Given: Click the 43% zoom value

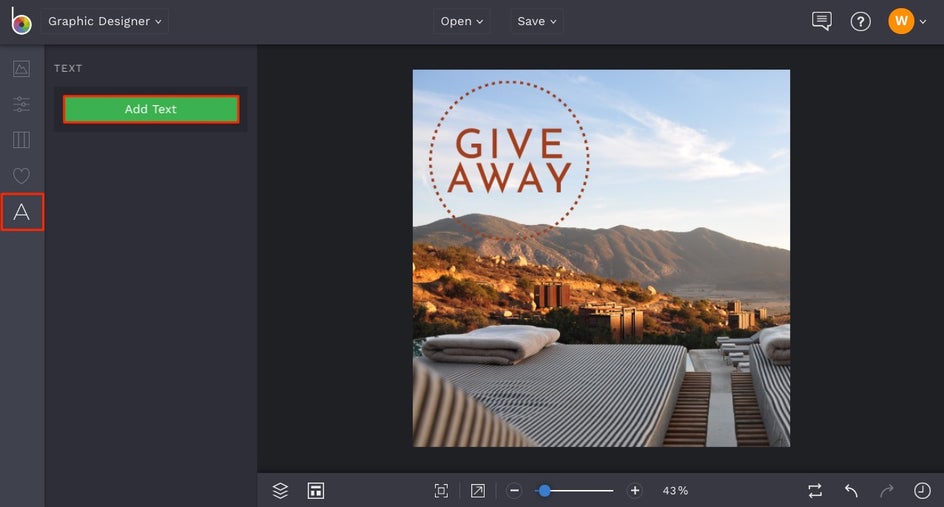Looking at the screenshot, I should click(x=675, y=491).
